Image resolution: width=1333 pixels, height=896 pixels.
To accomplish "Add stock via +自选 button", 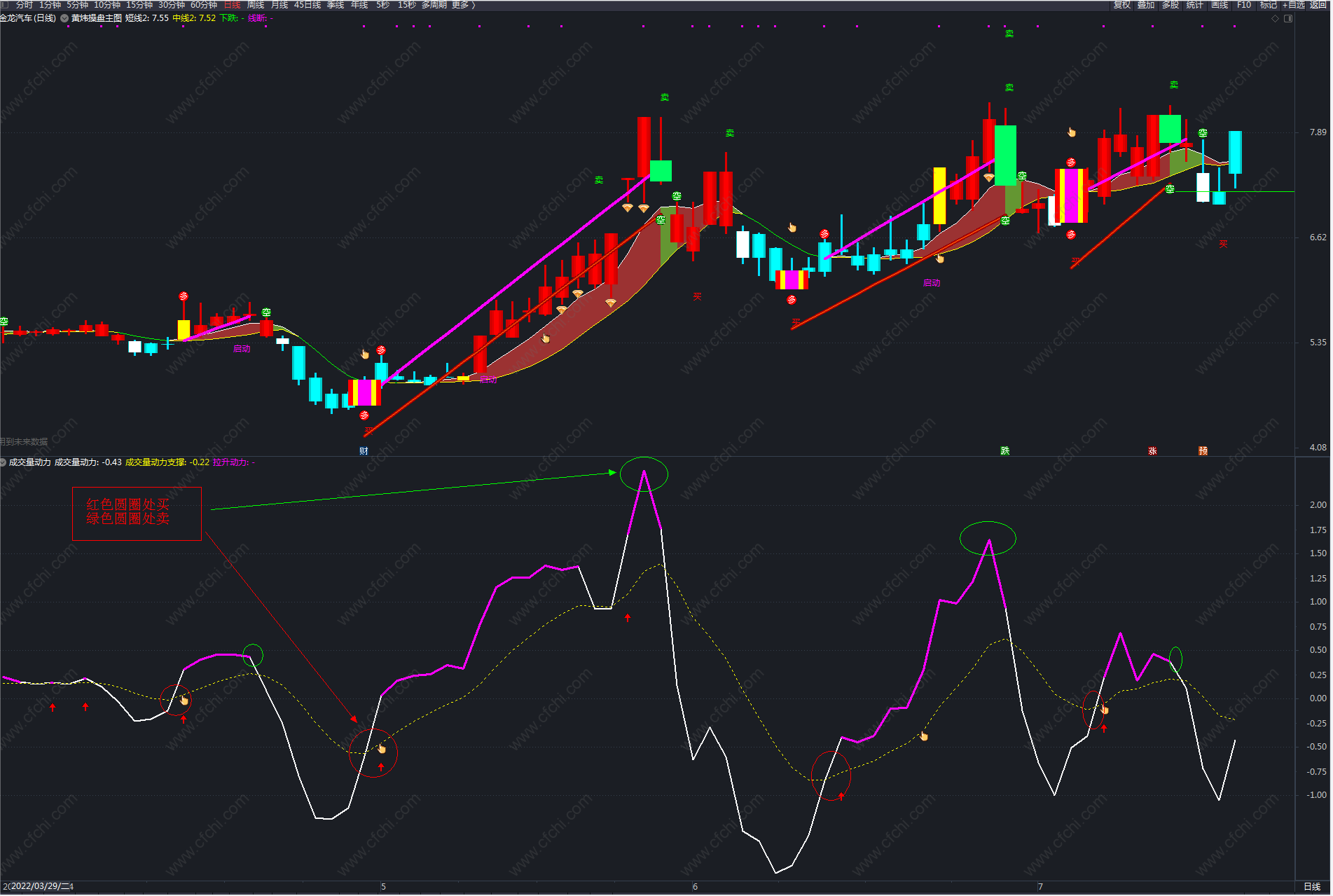I will tap(1294, 5).
